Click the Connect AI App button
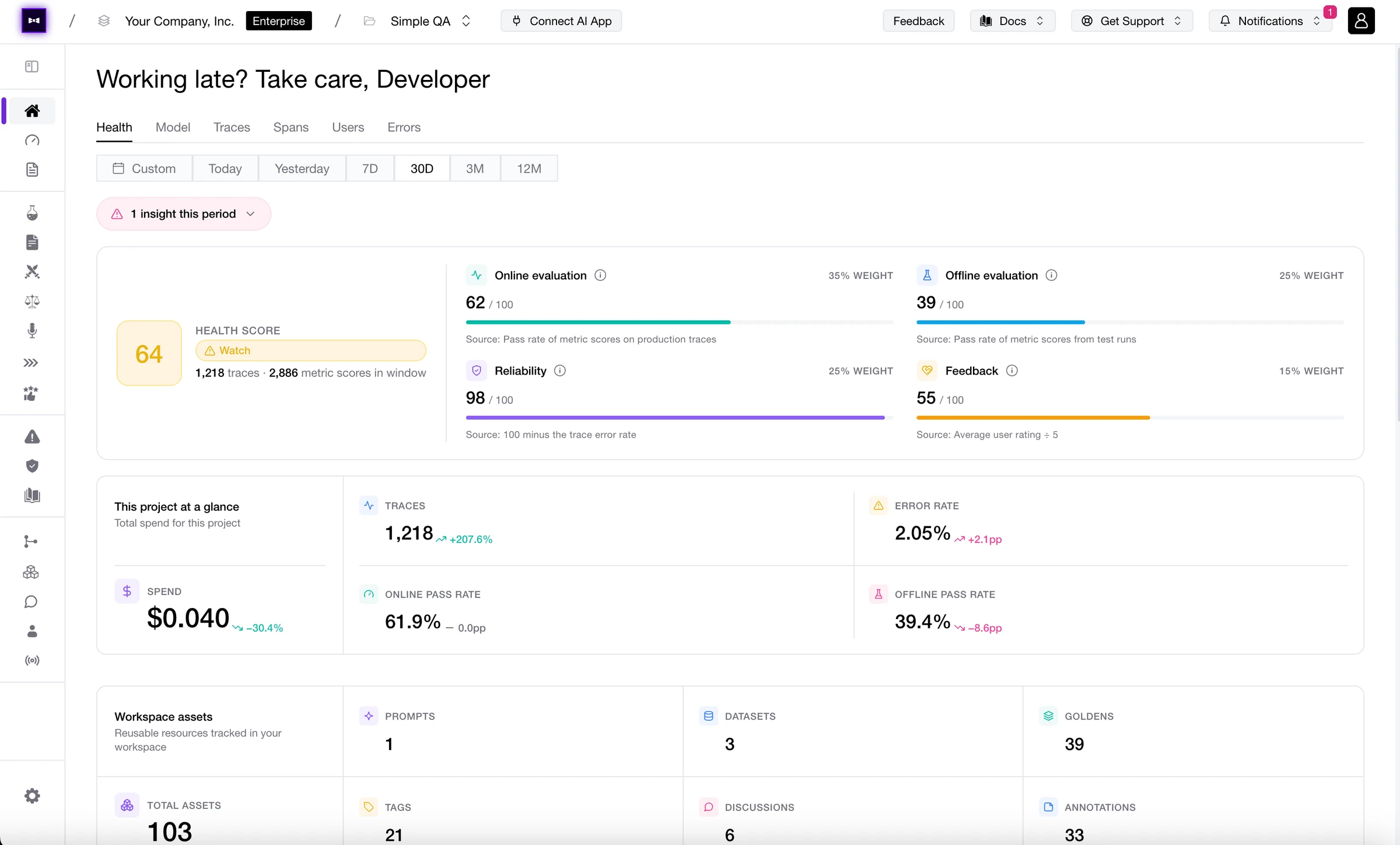Image resolution: width=1400 pixels, height=845 pixels. (561, 21)
